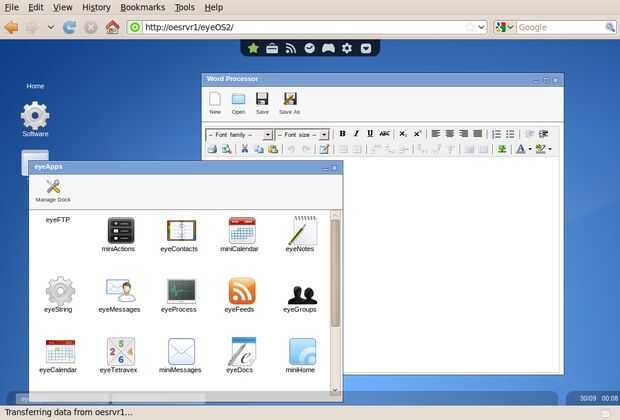Click Save As in Word Processor
The image size is (620, 420).
tap(290, 103)
